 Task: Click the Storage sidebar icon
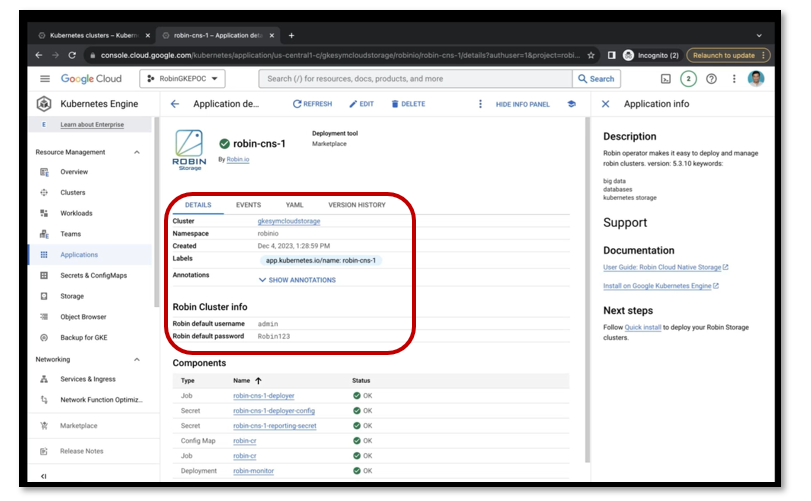[x=44, y=296]
